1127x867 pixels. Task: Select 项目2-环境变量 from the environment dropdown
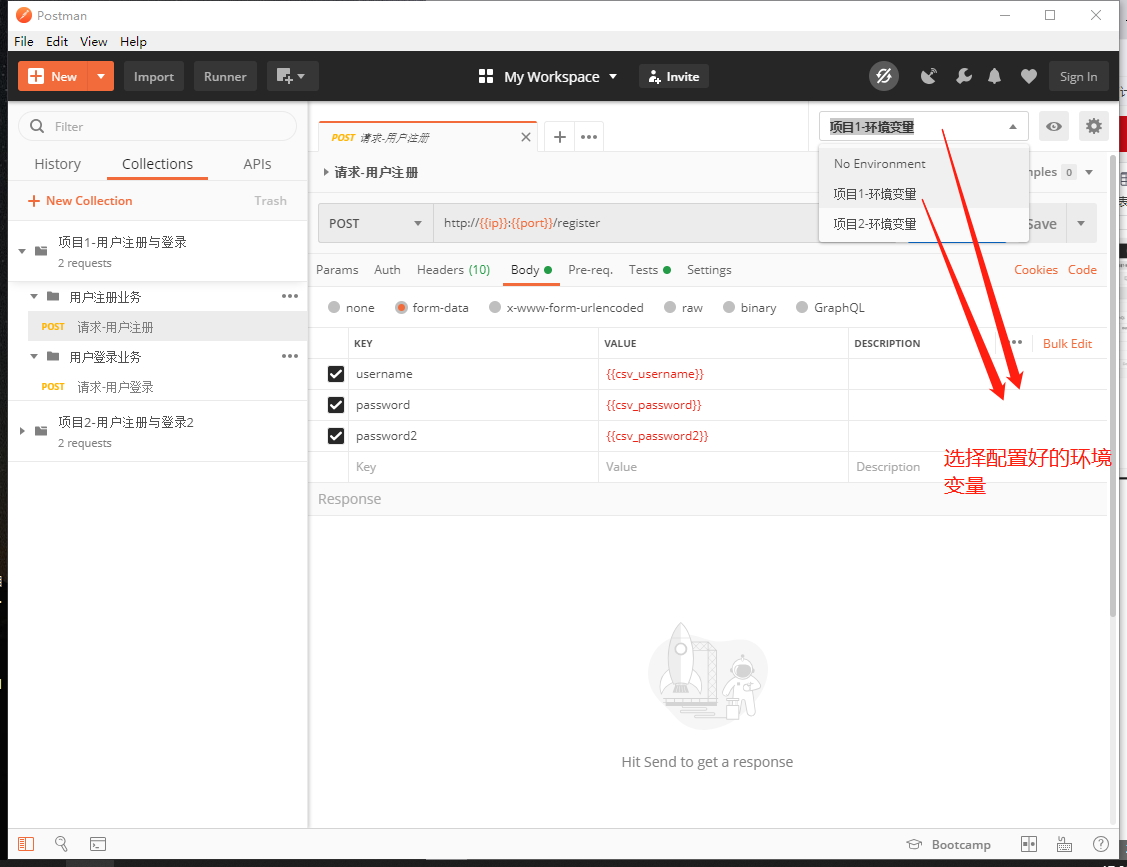(875, 223)
